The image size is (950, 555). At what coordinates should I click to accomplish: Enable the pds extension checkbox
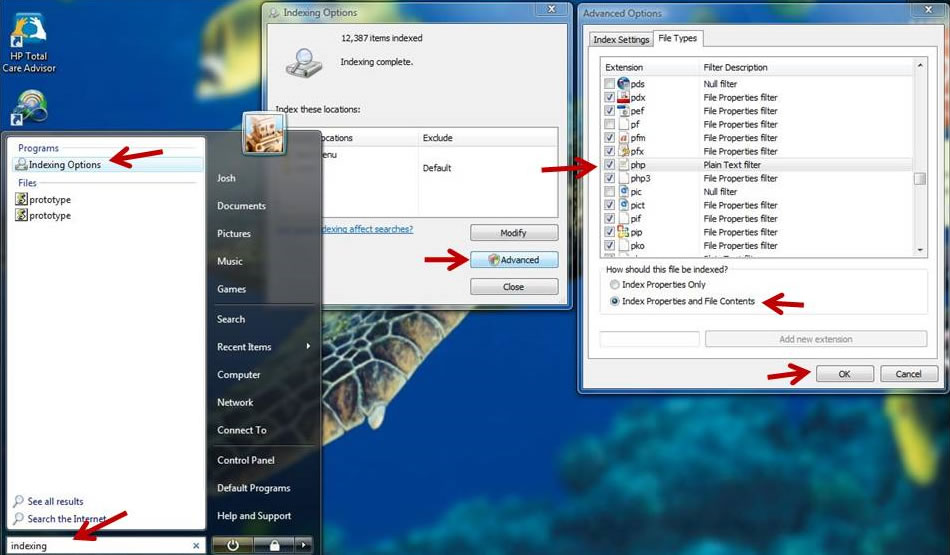[609, 84]
